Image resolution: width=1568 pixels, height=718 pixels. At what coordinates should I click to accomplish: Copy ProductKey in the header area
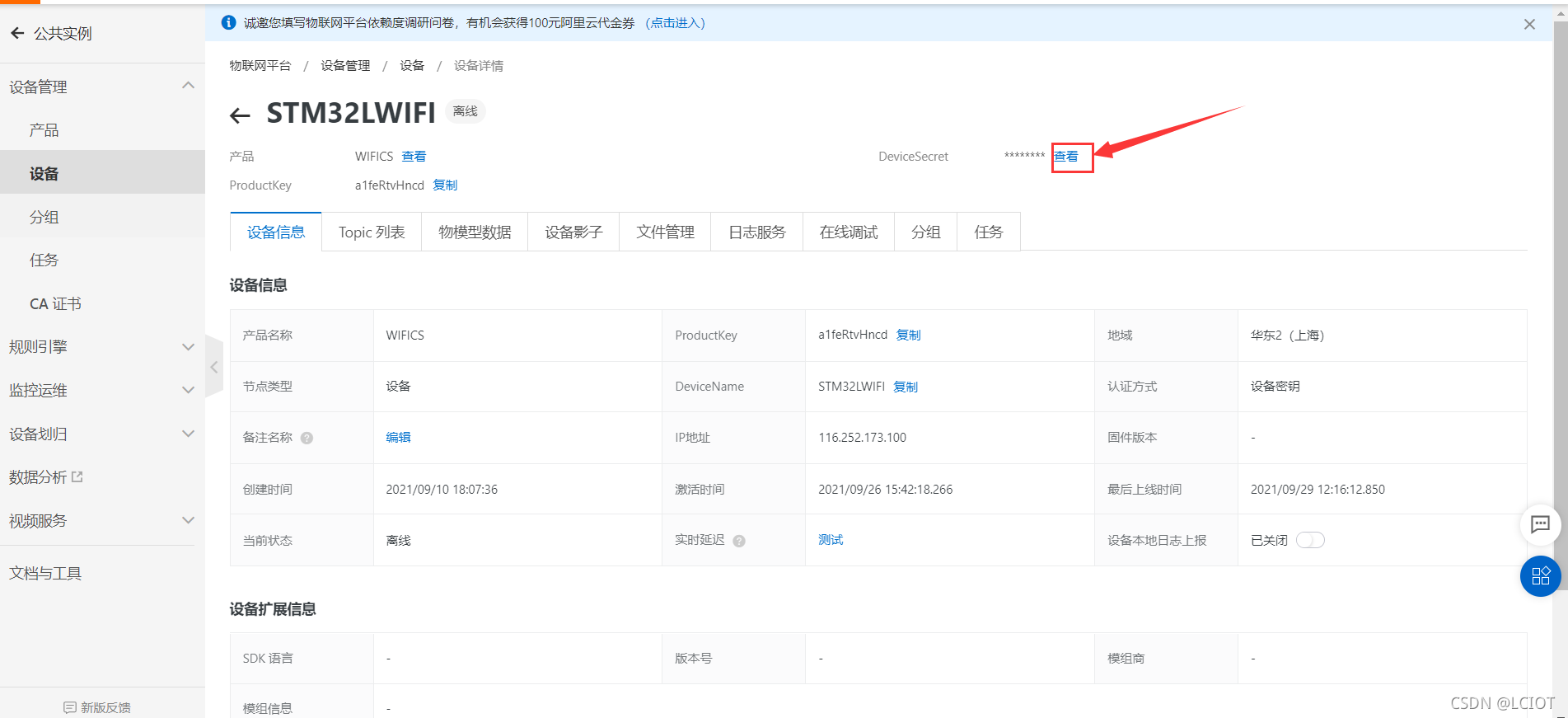pyautogui.click(x=445, y=185)
